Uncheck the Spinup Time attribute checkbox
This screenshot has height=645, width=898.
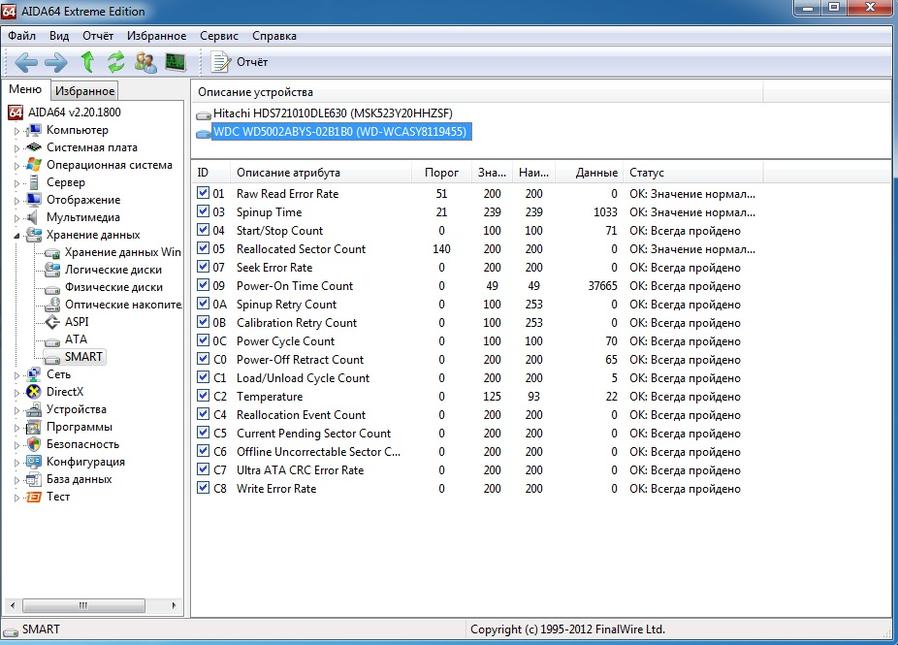click(x=203, y=211)
